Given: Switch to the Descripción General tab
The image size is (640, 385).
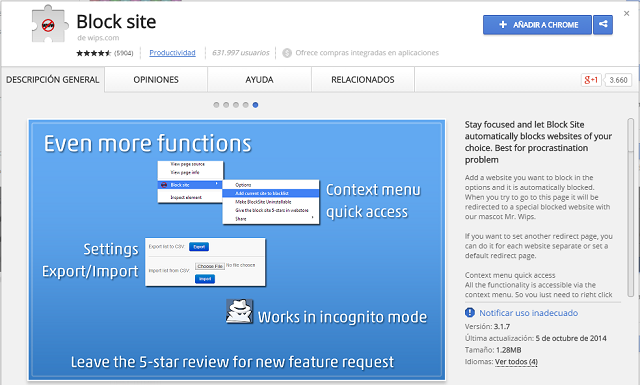Looking at the screenshot, I should click(53, 80).
